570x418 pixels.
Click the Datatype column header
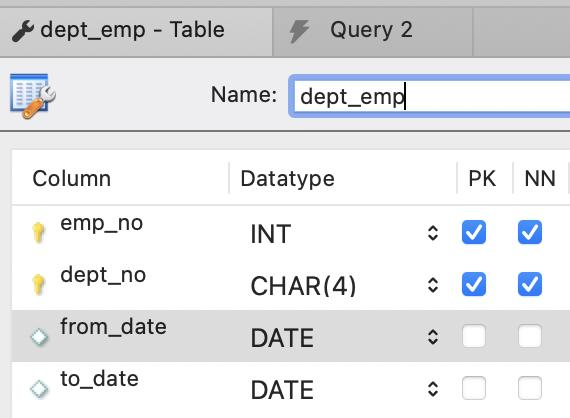(x=287, y=178)
